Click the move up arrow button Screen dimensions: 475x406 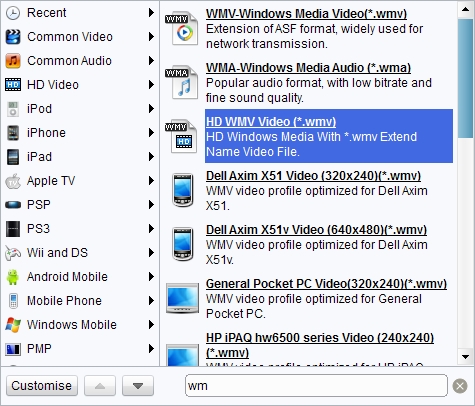coord(100,386)
